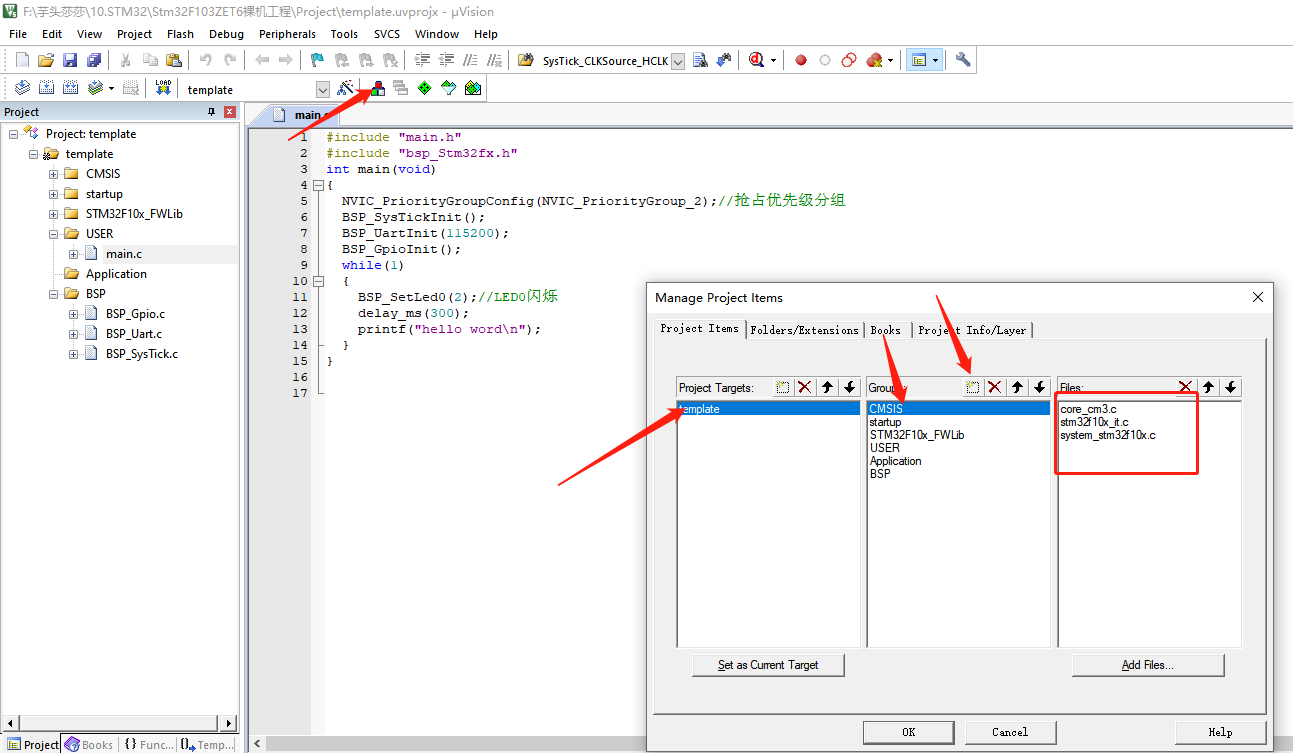
Task: Click the Add Files... button
Action: click(1148, 665)
